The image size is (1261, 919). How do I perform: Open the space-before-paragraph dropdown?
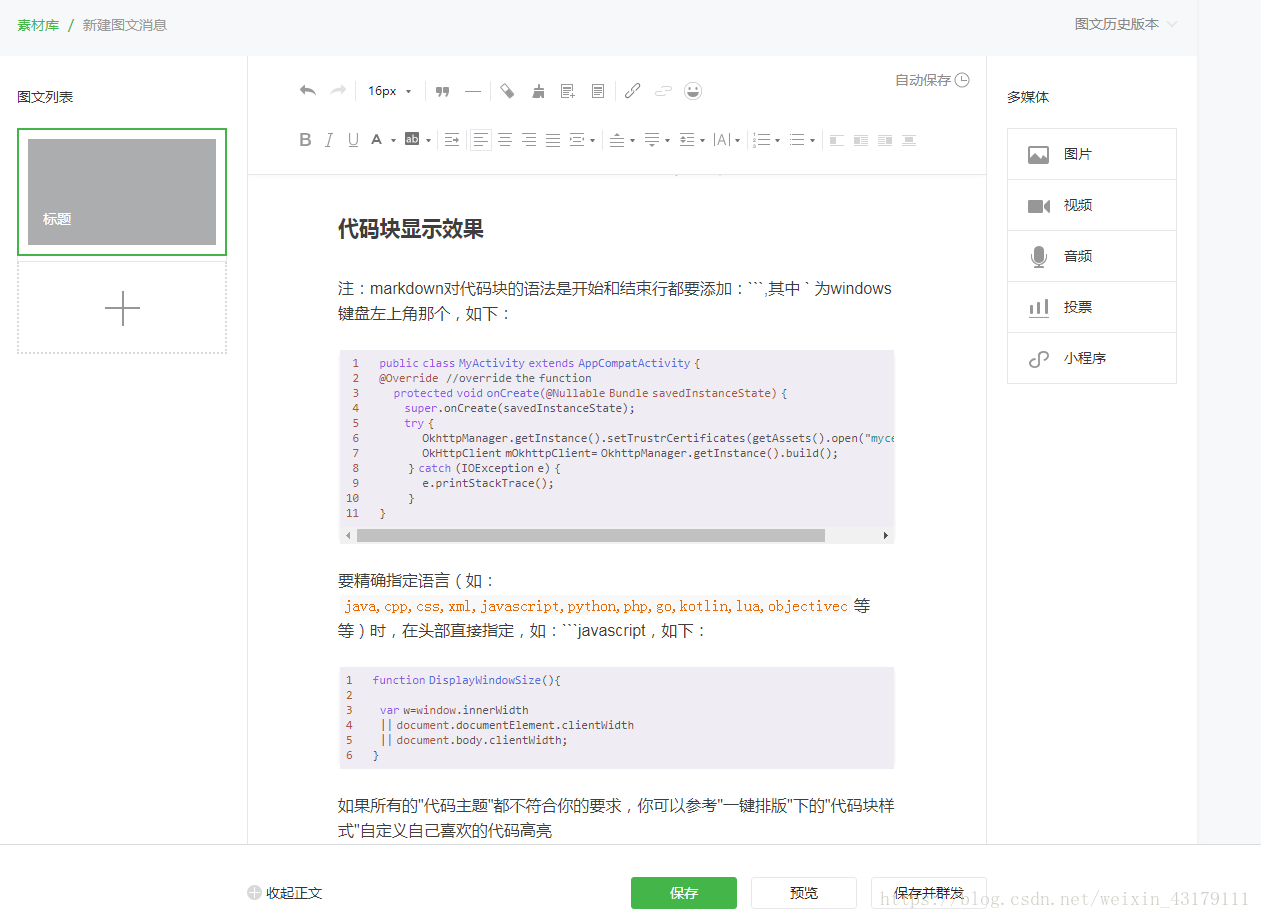622,140
